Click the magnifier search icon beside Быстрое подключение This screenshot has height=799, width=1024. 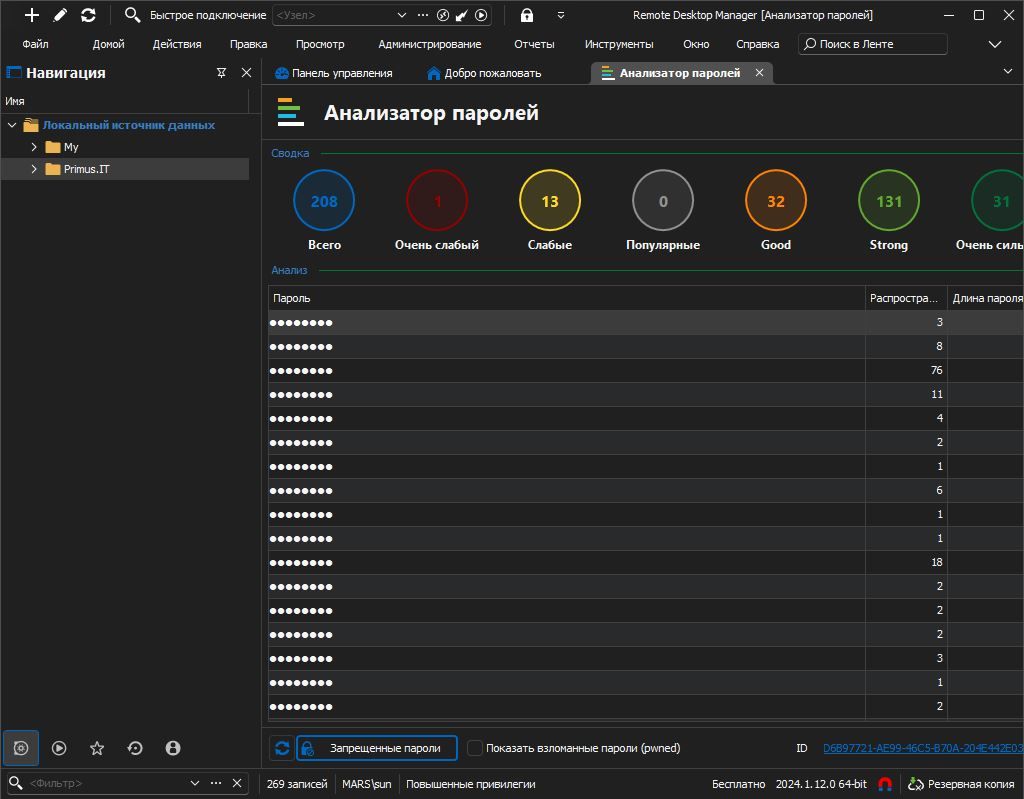[x=132, y=15]
